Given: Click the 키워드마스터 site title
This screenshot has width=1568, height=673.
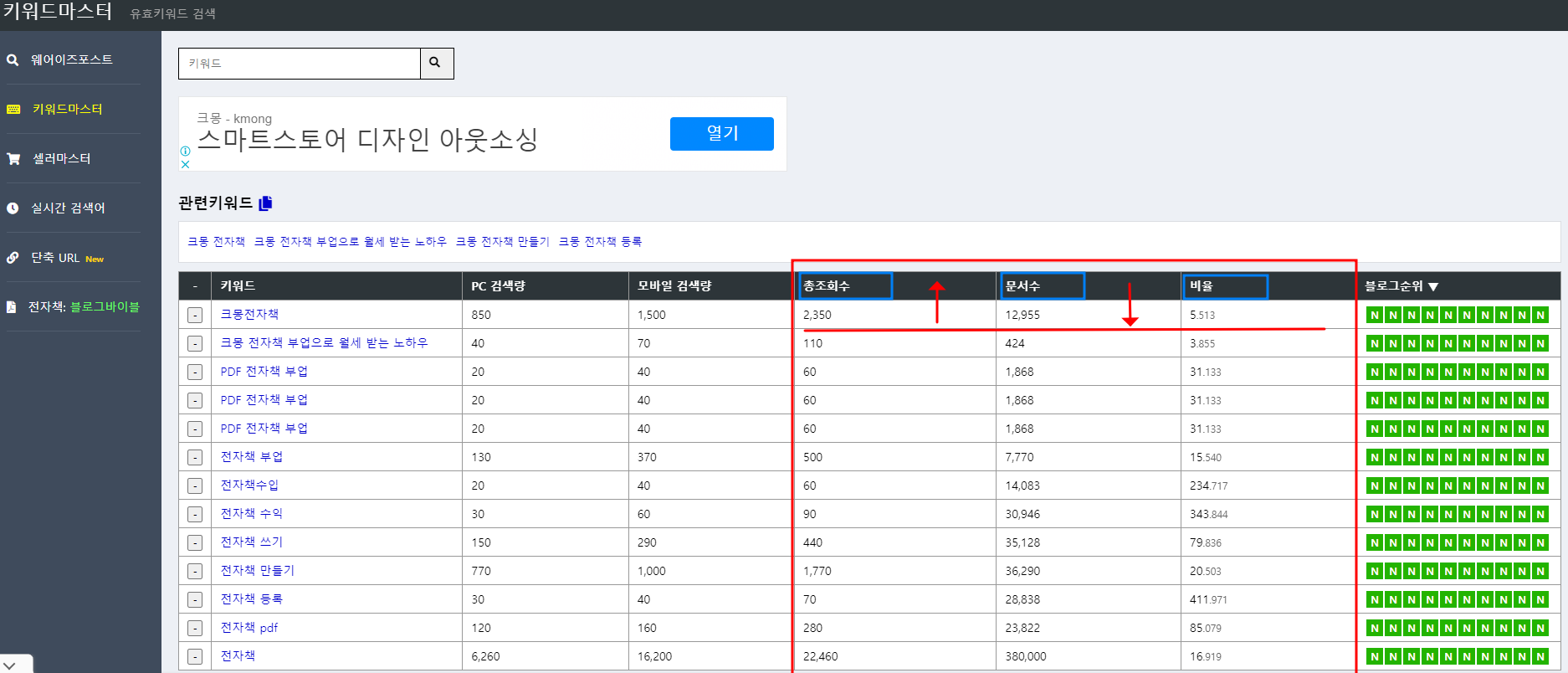Looking at the screenshot, I should tap(57, 12).
